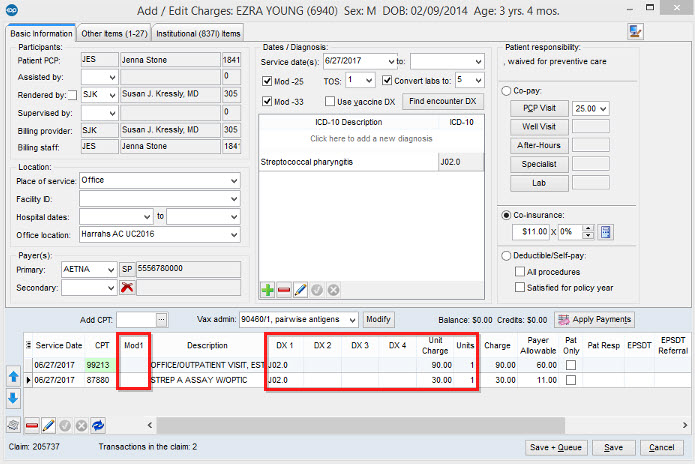The image size is (695, 464).
Task: Click the Add CPT input field
Action: 137,320
